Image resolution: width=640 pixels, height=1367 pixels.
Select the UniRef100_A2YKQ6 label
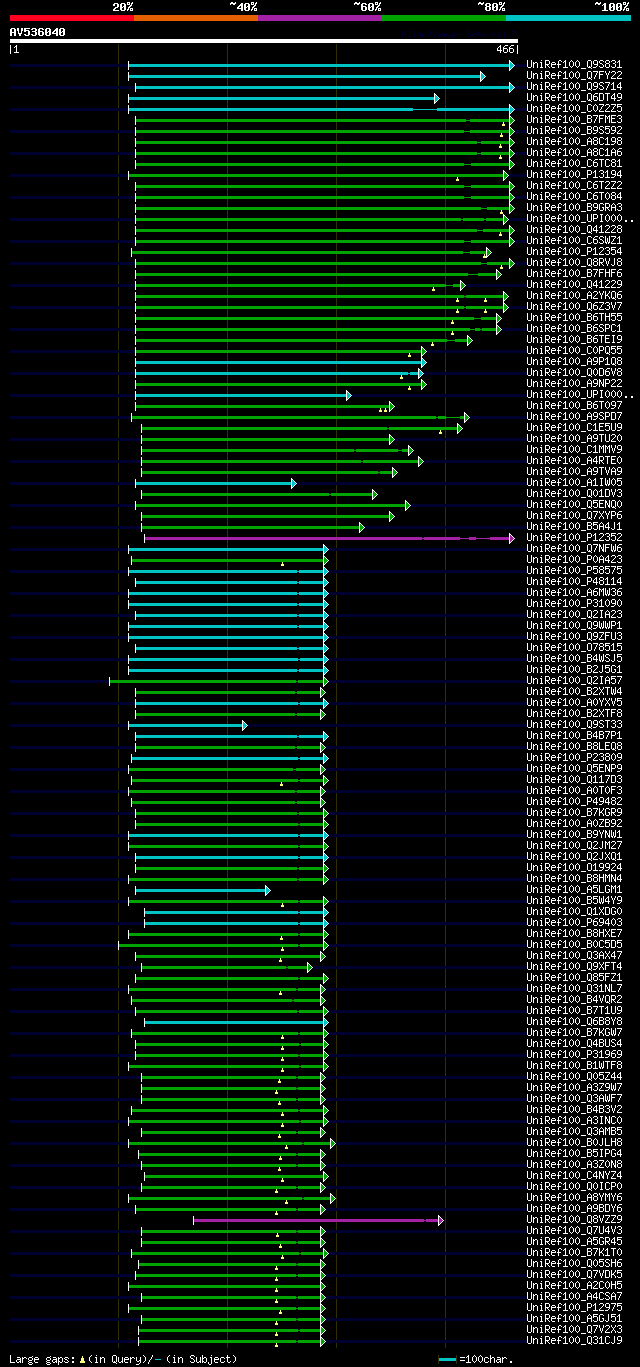pyautogui.click(x=574, y=295)
